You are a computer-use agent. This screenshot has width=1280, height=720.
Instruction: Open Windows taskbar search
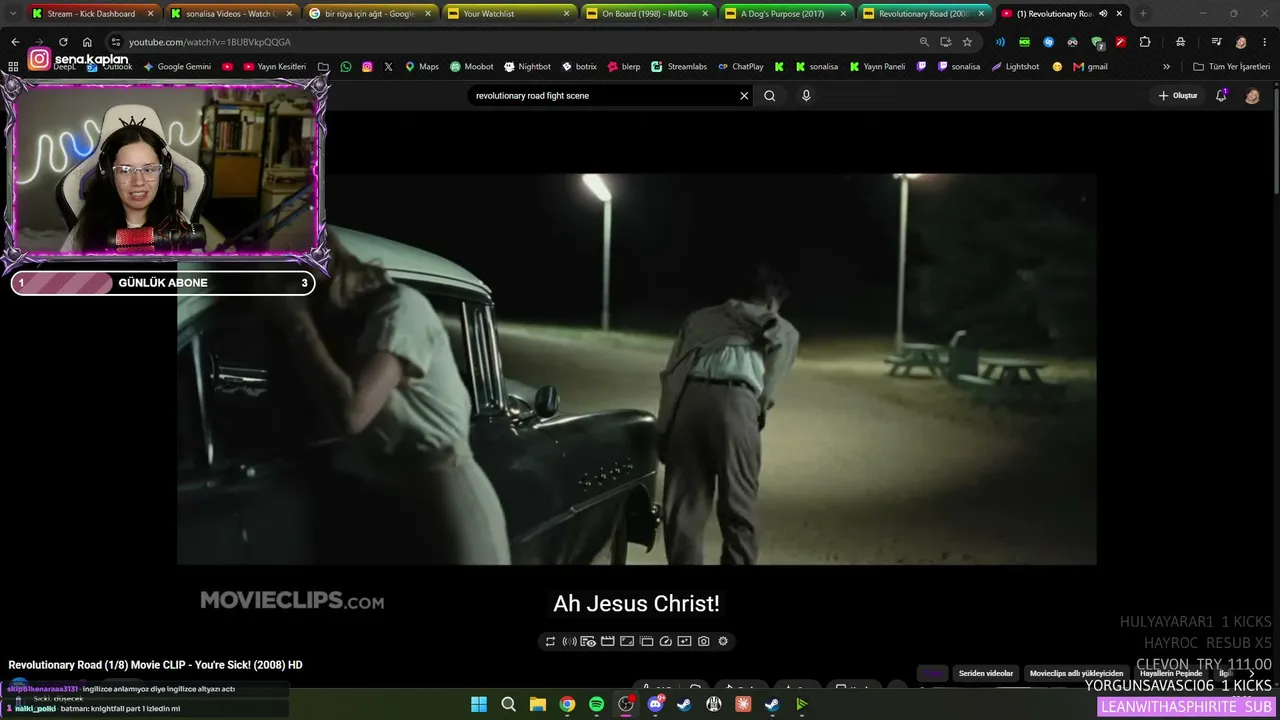coord(508,704)
